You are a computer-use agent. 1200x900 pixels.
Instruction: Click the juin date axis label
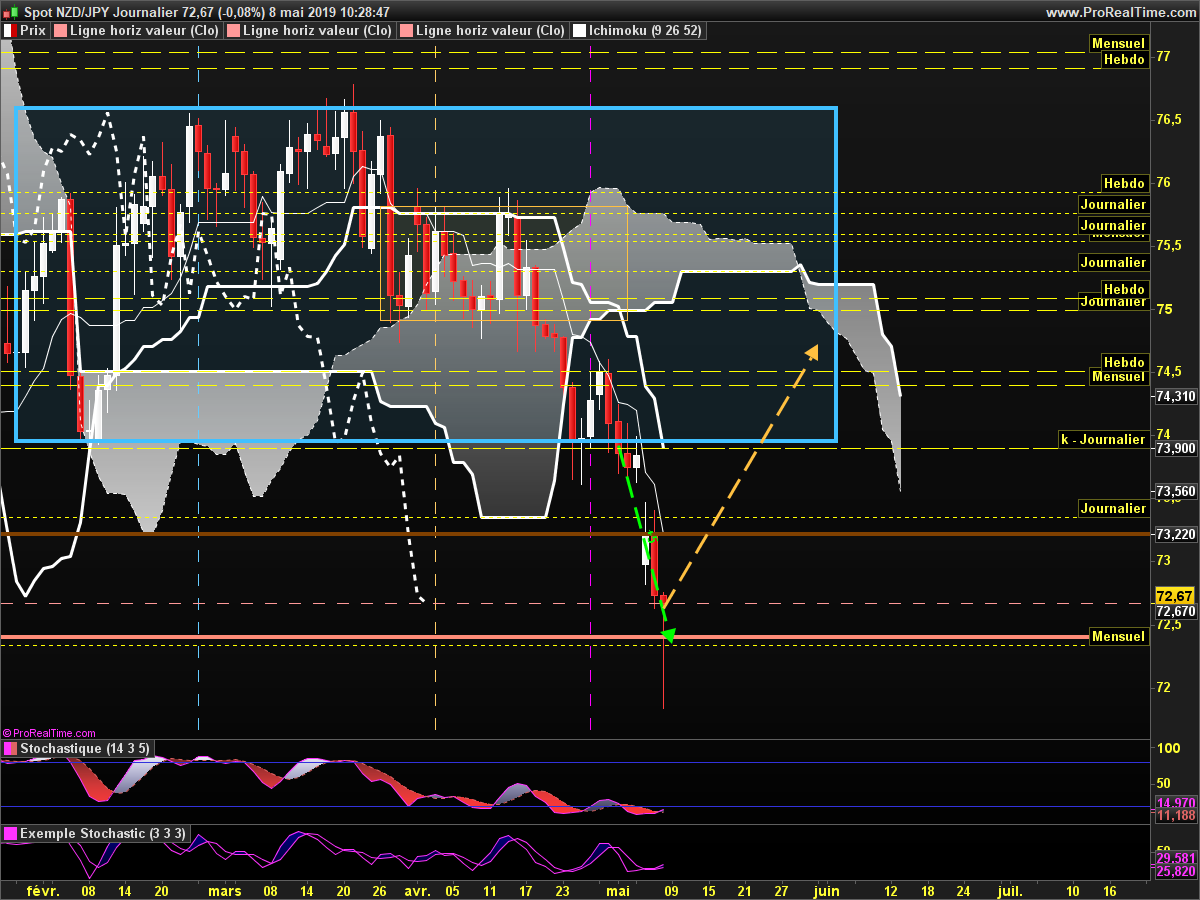click(826, 890)
